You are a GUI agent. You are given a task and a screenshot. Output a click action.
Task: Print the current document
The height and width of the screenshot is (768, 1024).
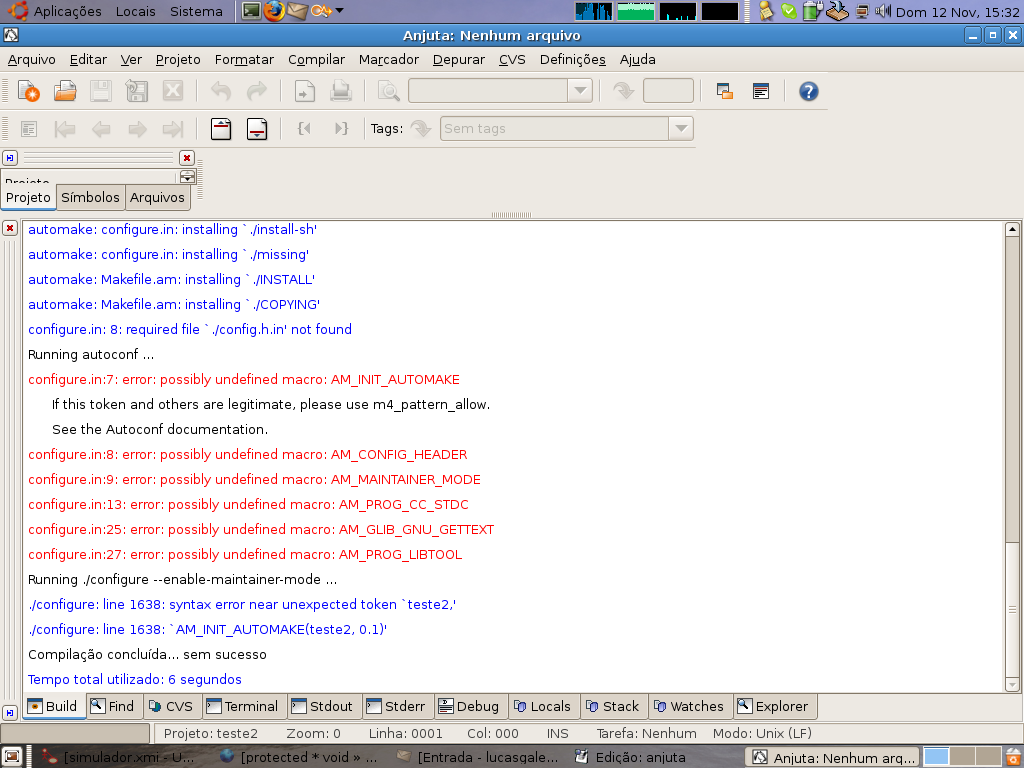[x=340, y=91]
